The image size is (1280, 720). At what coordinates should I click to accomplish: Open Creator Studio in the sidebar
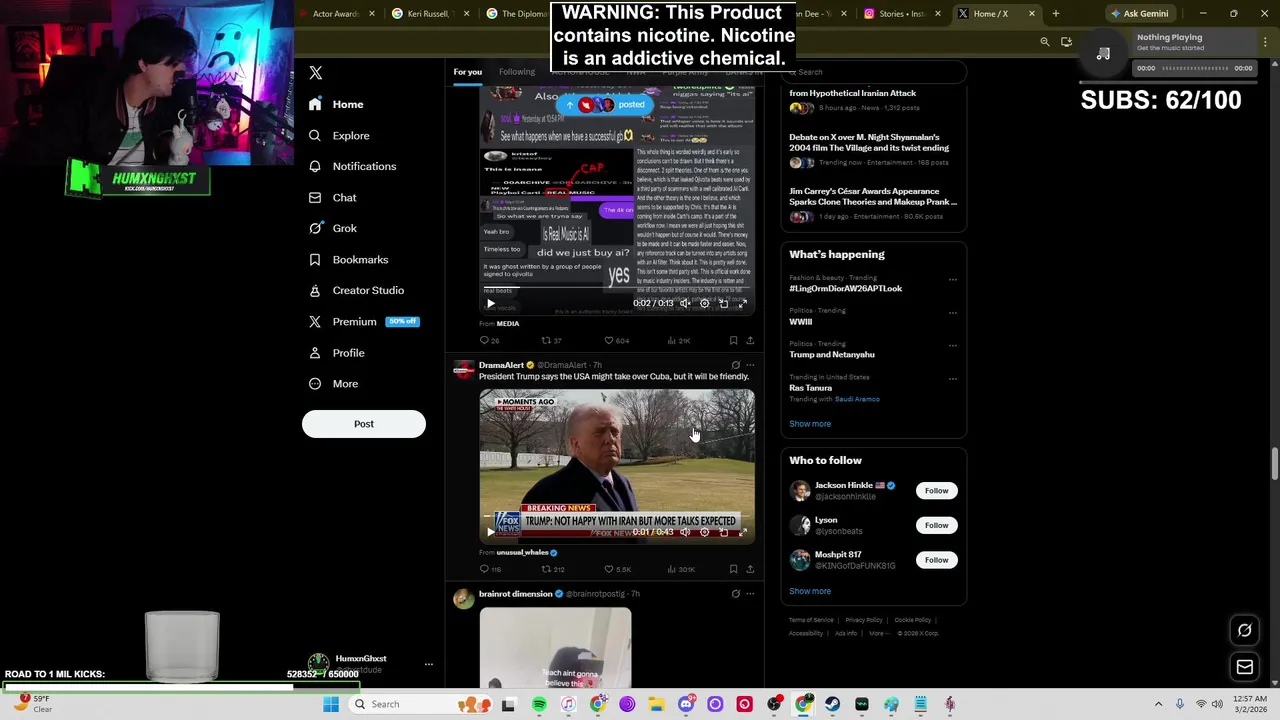(x=356, y=290)
